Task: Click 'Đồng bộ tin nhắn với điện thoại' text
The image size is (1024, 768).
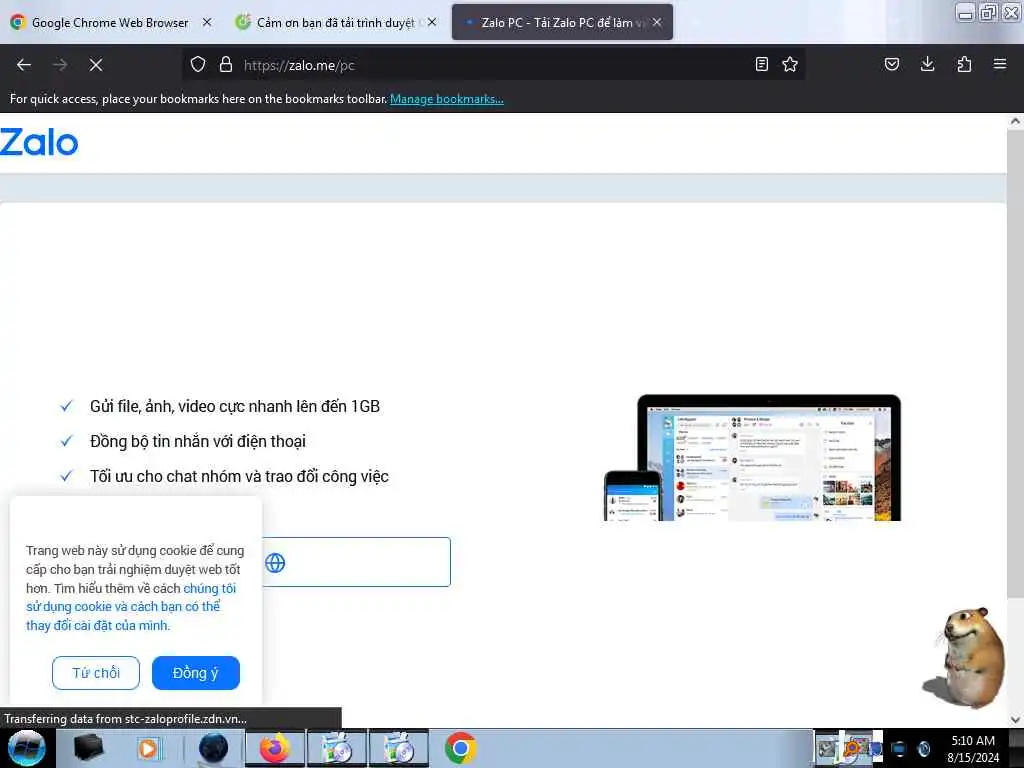Action: click(x=198, y=441)
